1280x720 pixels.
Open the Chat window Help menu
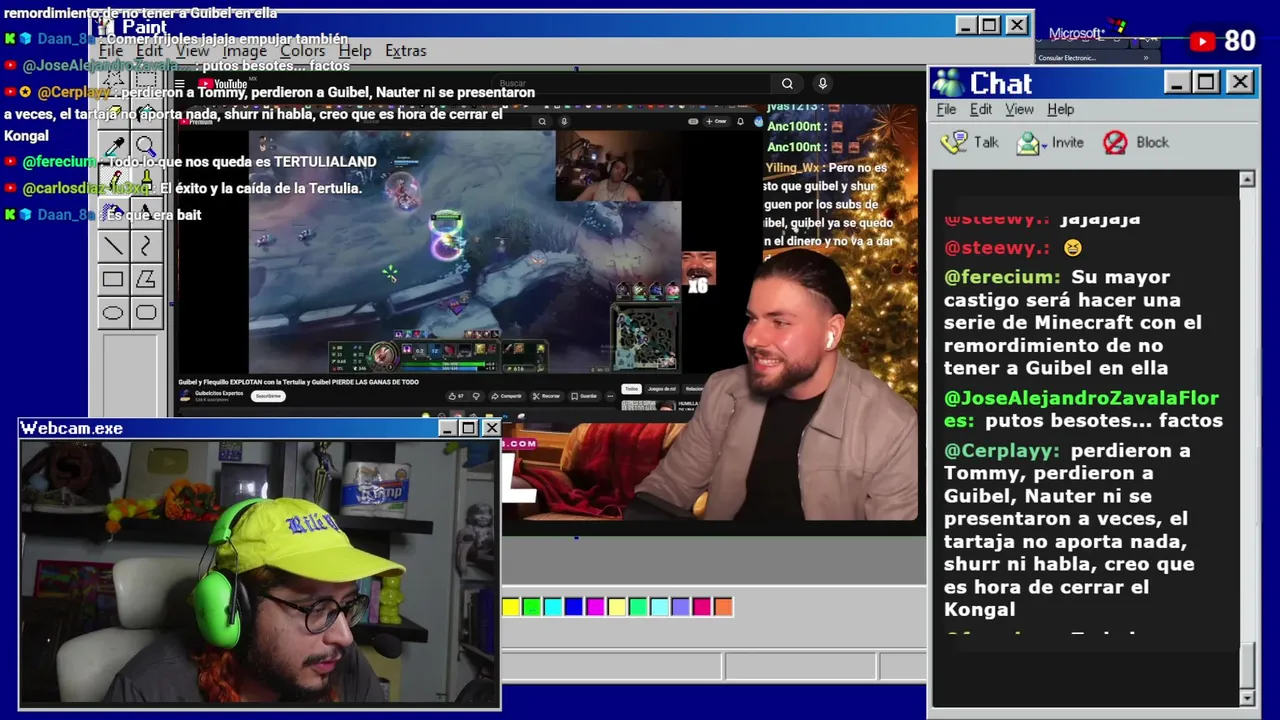pos(1061,109)
